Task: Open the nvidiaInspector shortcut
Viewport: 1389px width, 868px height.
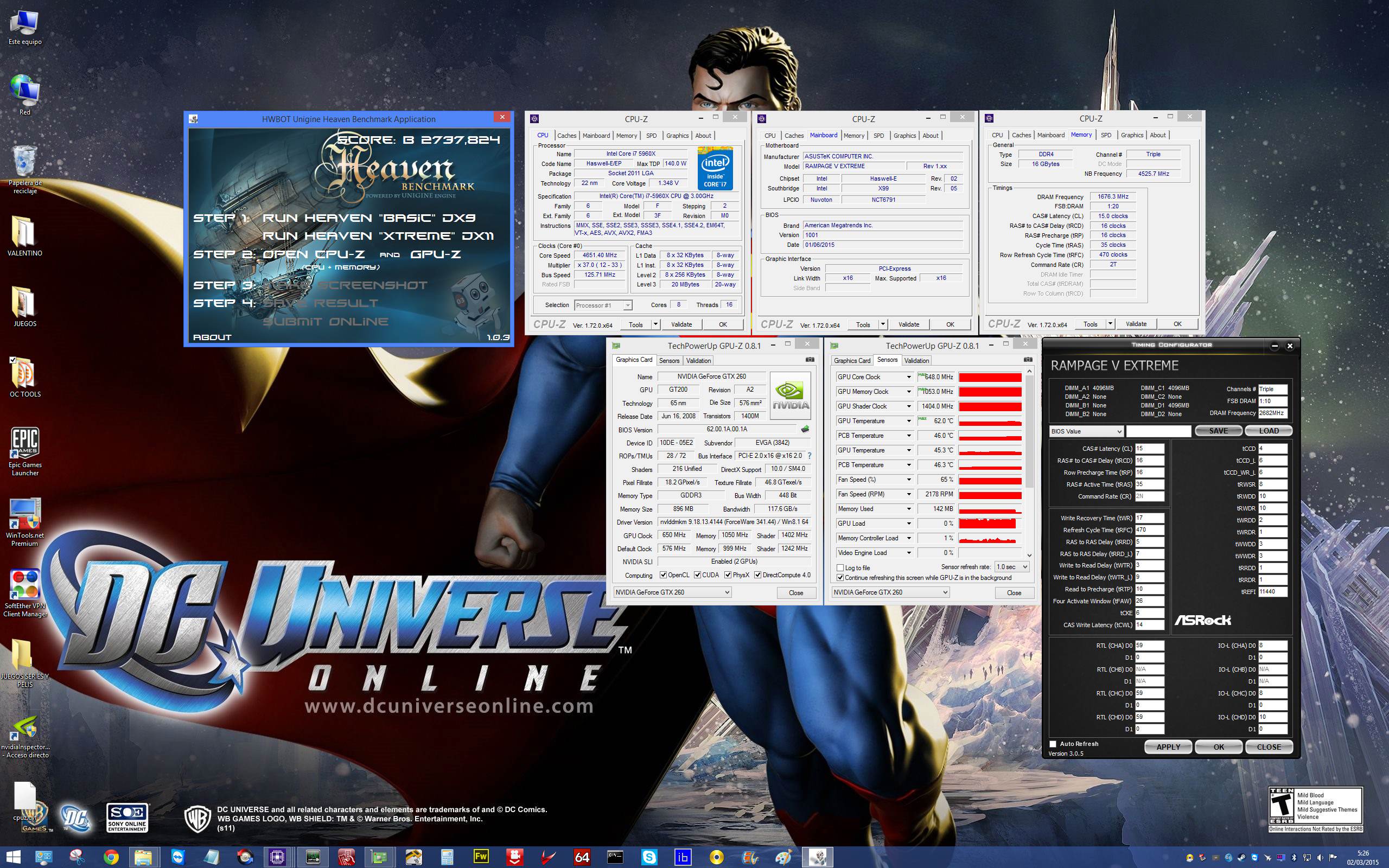Action: [x=24, y=737]
